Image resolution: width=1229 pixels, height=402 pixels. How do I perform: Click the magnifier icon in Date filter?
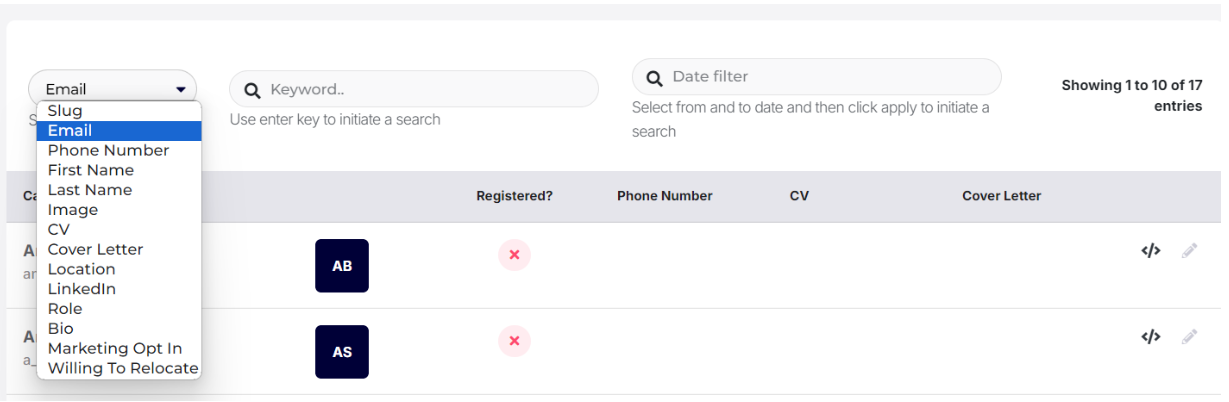tap(655, 78)
